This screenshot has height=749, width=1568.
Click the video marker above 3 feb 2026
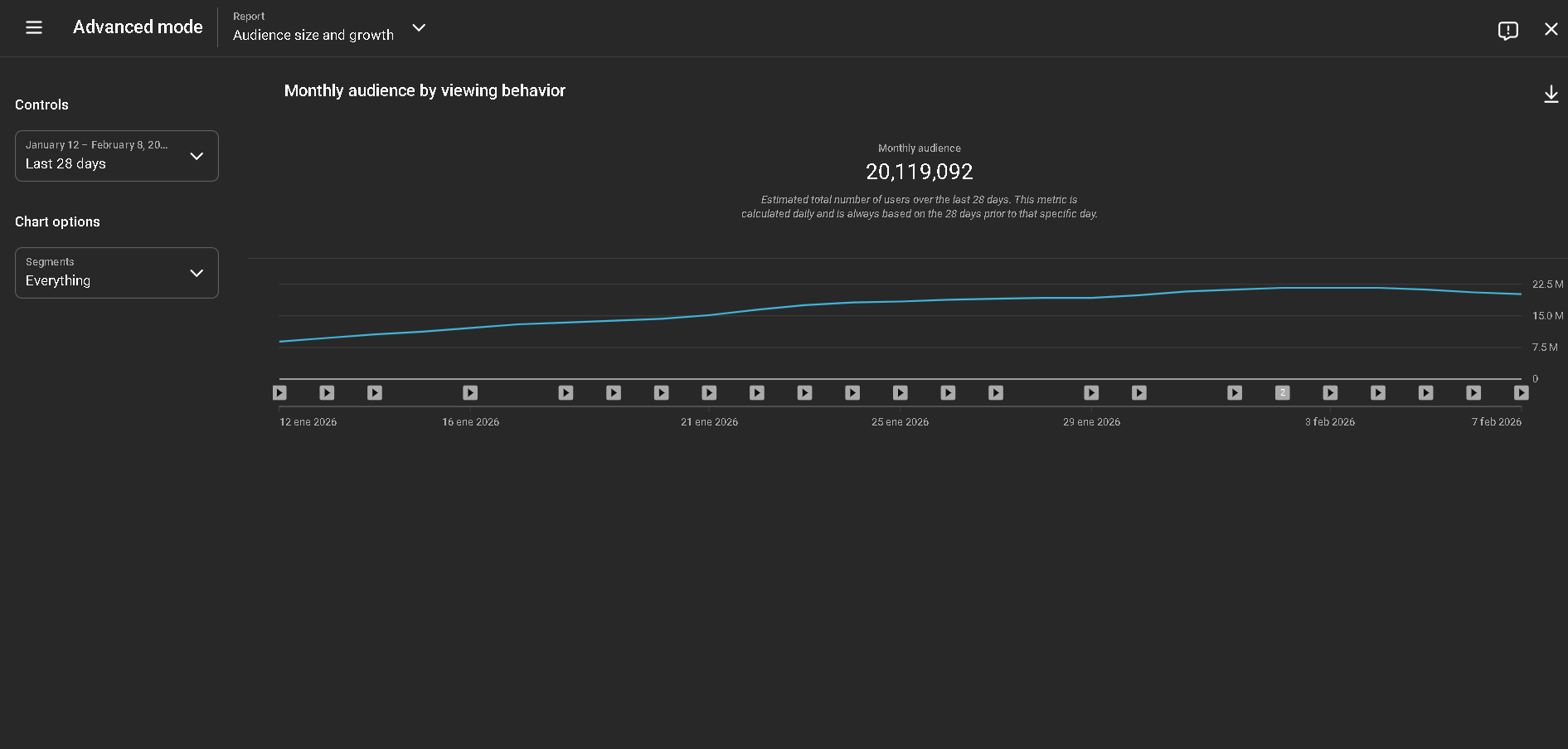[x=1330, y=393]
